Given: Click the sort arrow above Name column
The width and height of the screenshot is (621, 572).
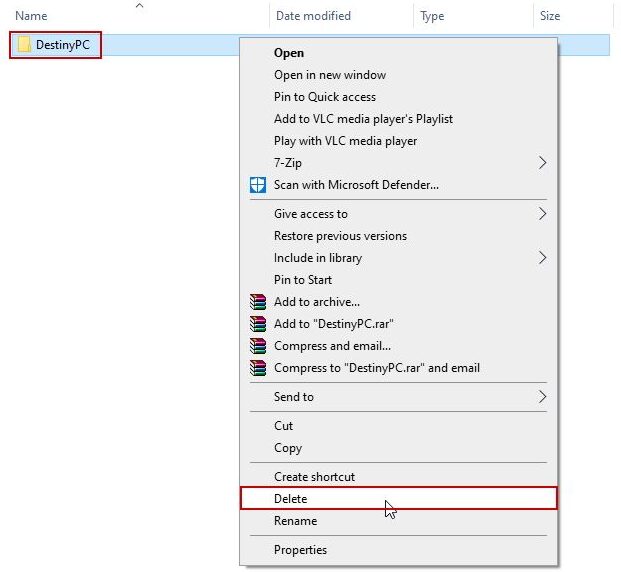Looking at the screenshot, I should coord(139,6).
